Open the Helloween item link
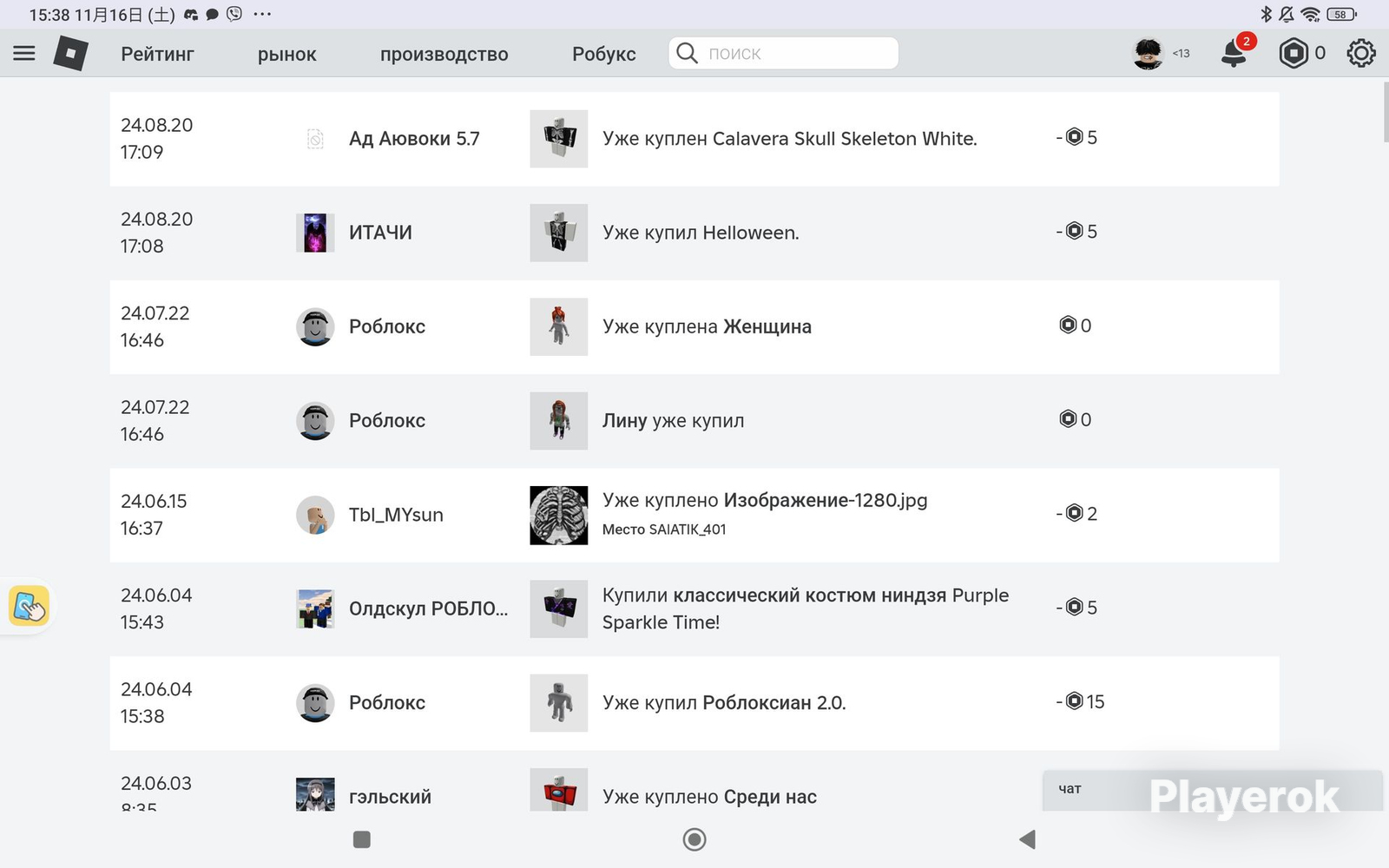Screen dimensions: 1389x868 point(750,233)
